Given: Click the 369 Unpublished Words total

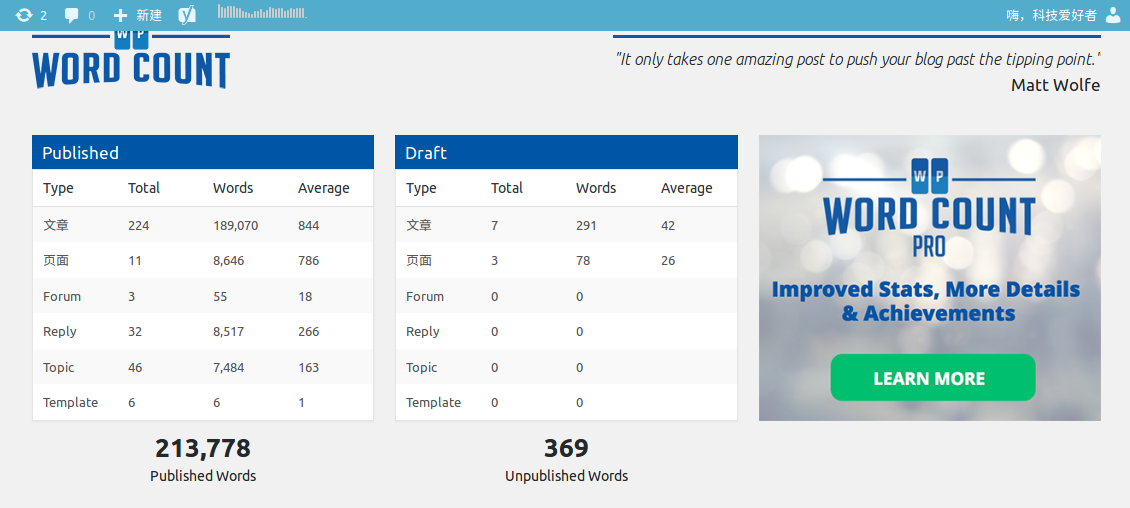Looking at the screenshot, I should click(x=566, y=448).
